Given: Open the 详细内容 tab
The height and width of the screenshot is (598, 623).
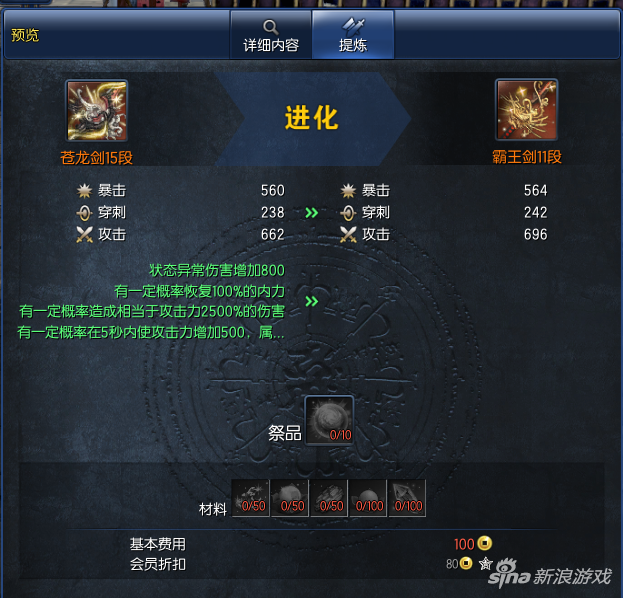Looking at the screenshot, I should click(271, 35).
